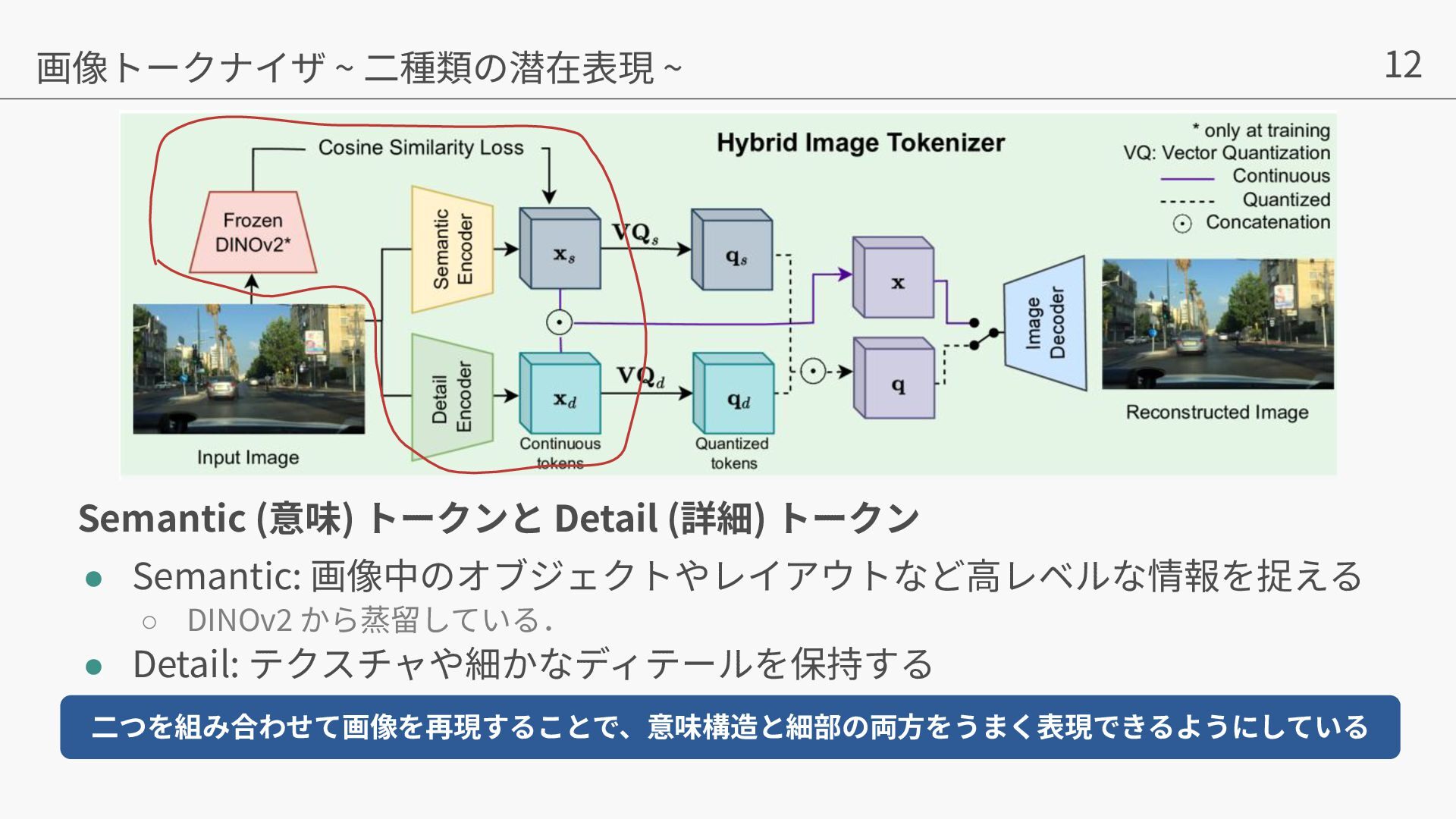
Task: Click the slide title 画像トークナイザ
Action: tap(182, 67)
